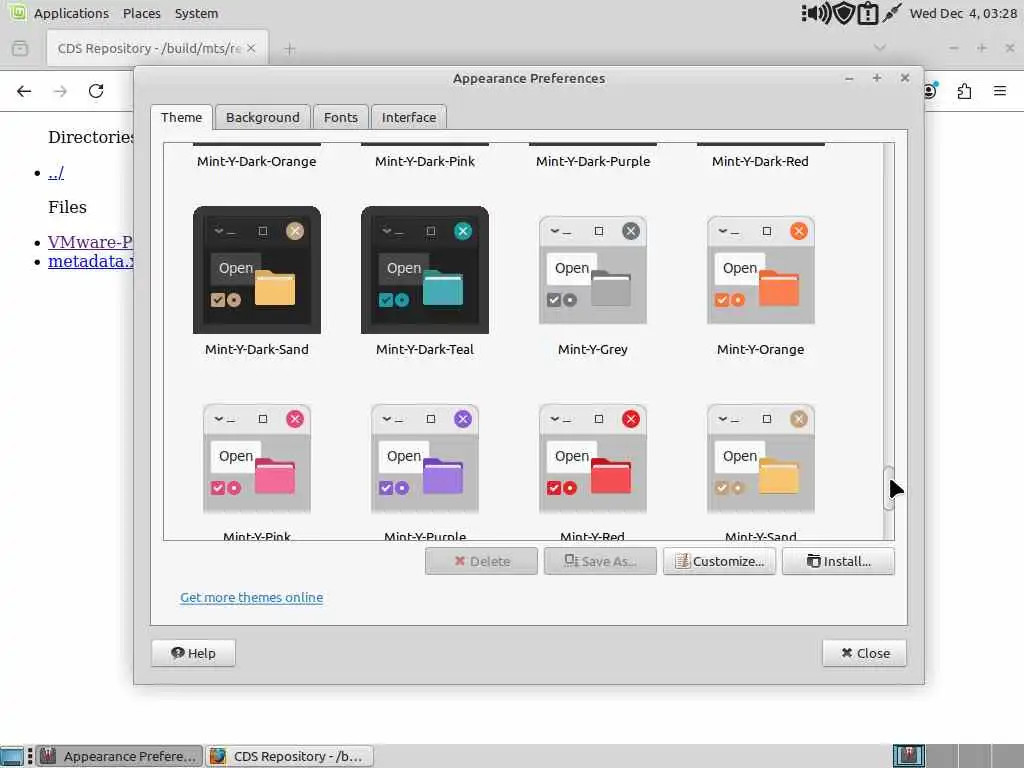
Task: Click the theme list vertical scrollbar handle
Action: 888,489
